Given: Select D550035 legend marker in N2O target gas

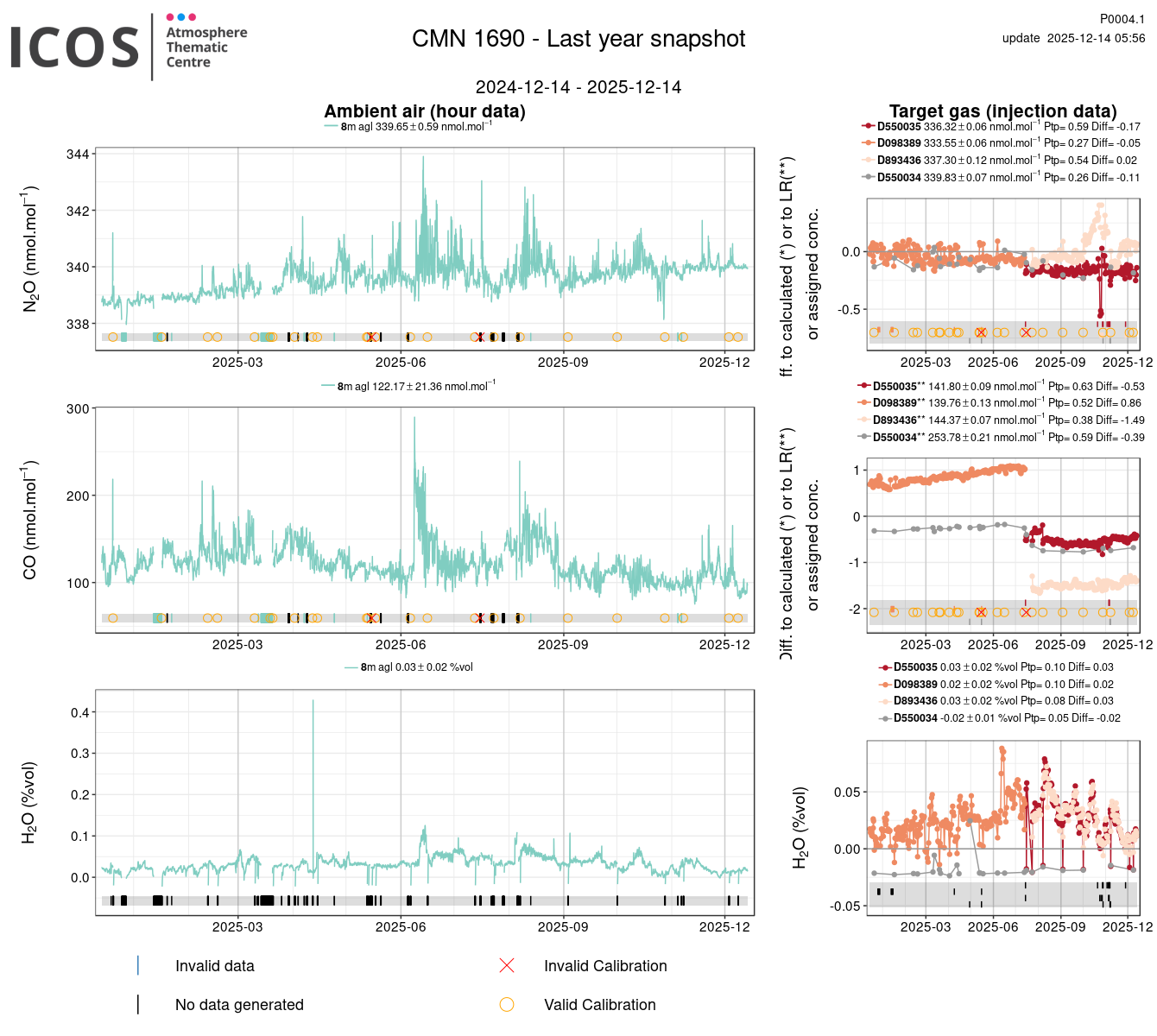Looking at the screenshot, I should (869, 126).
